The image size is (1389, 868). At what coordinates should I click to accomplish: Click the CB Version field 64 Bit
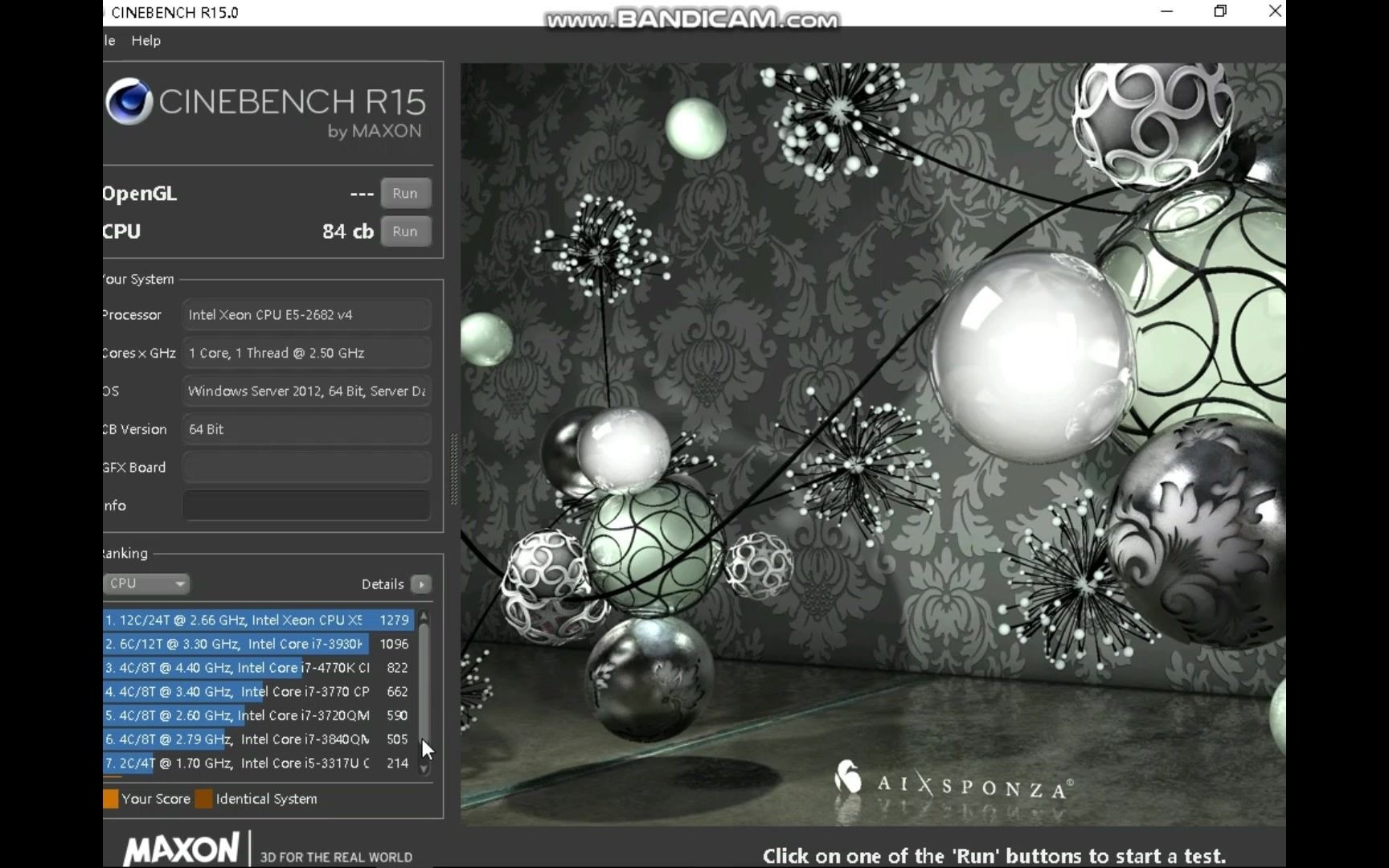pyautogui.click(x=306, y=429)
